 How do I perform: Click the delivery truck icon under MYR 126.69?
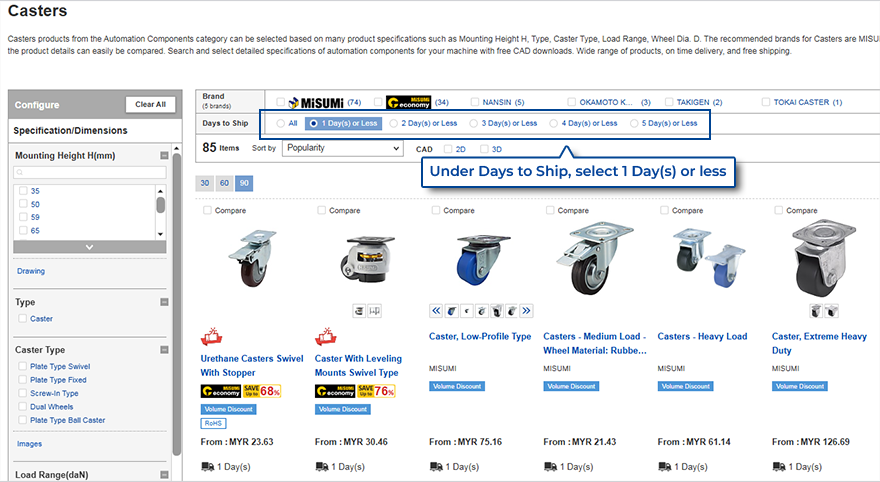coord(779,466)
